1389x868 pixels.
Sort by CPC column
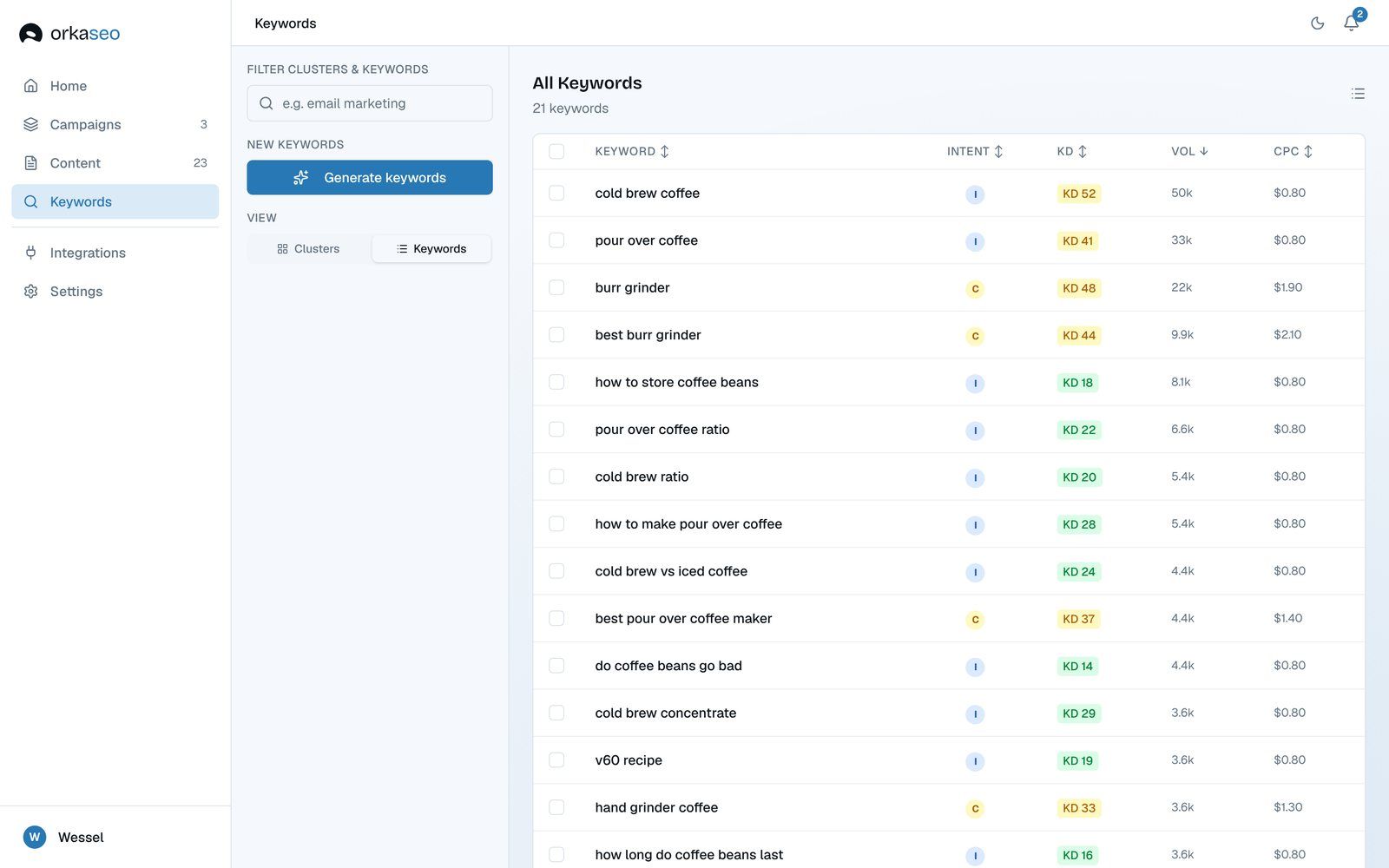click(x=1294, y=151)
